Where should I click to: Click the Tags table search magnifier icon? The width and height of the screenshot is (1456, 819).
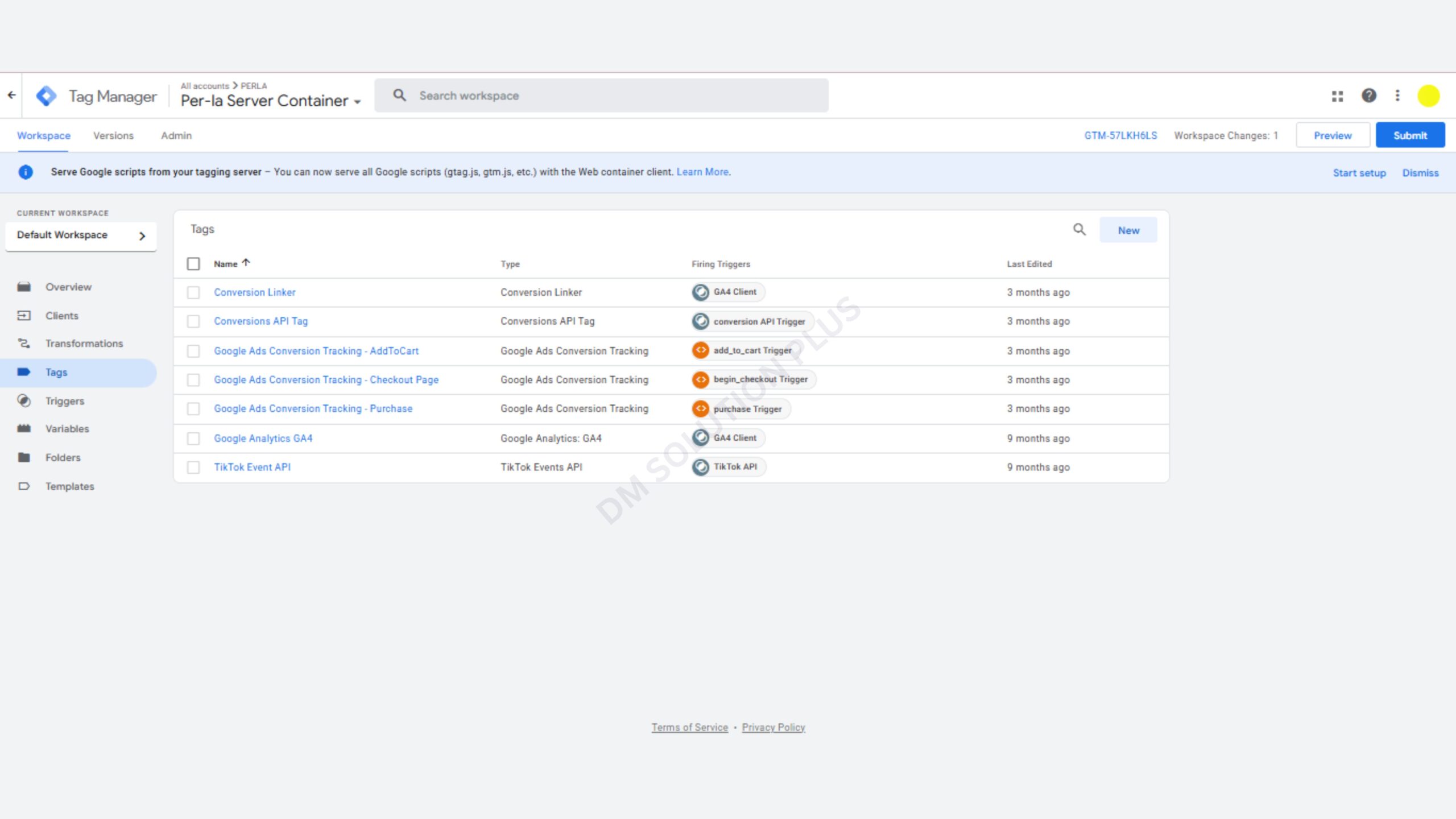coord(1079,230)
